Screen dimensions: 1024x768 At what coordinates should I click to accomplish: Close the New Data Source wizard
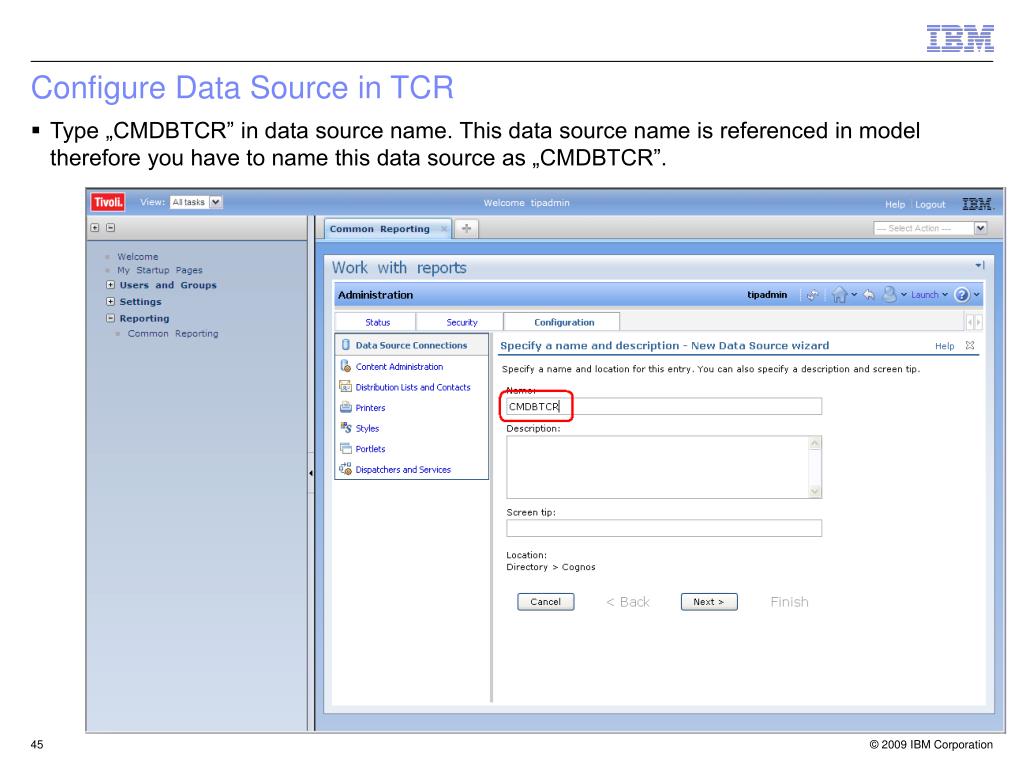coord(970,345)
